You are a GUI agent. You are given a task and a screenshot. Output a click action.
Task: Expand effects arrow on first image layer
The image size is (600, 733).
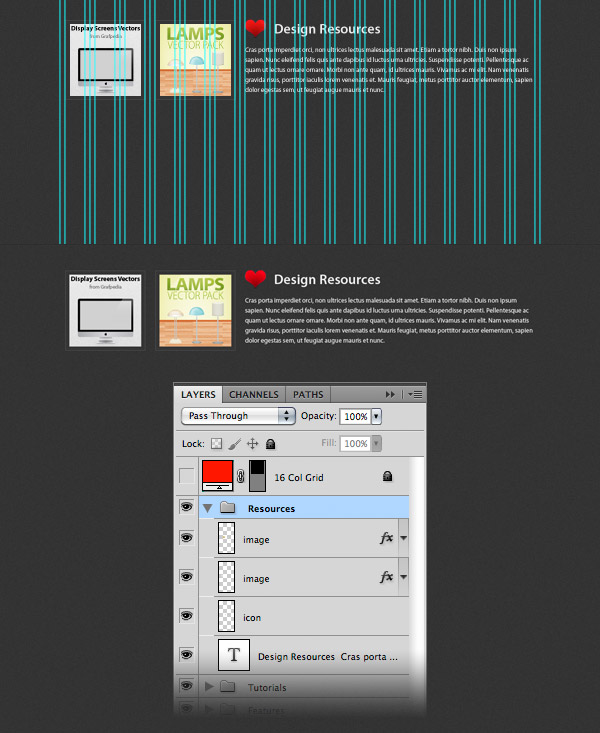coord(404,538)
